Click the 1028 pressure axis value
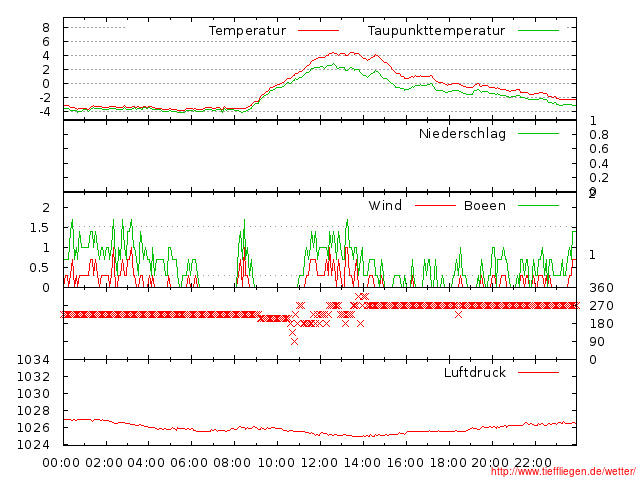This screenshot has width=640, height=480. click(33, 411)
